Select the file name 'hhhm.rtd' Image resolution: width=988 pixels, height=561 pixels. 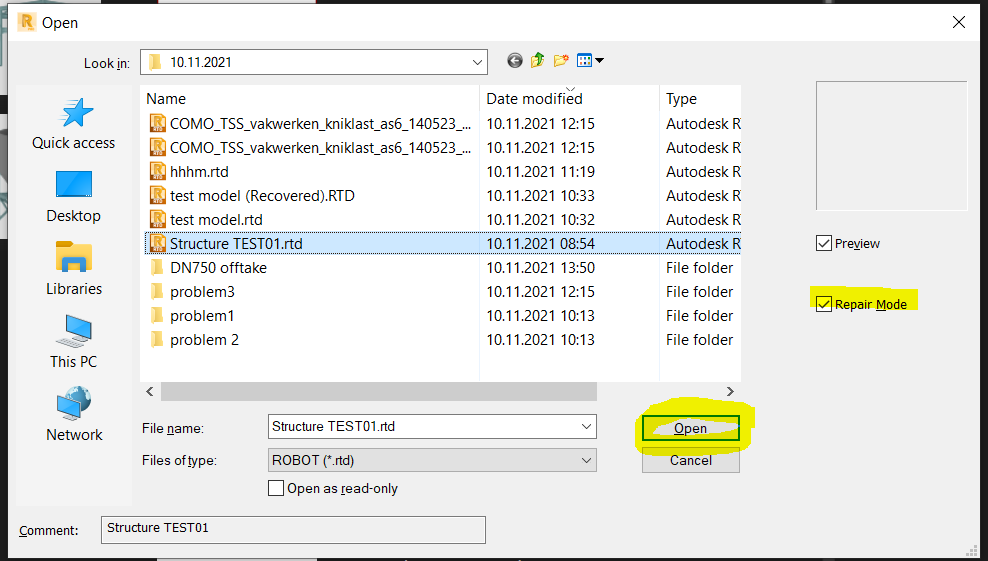[199, 171]
